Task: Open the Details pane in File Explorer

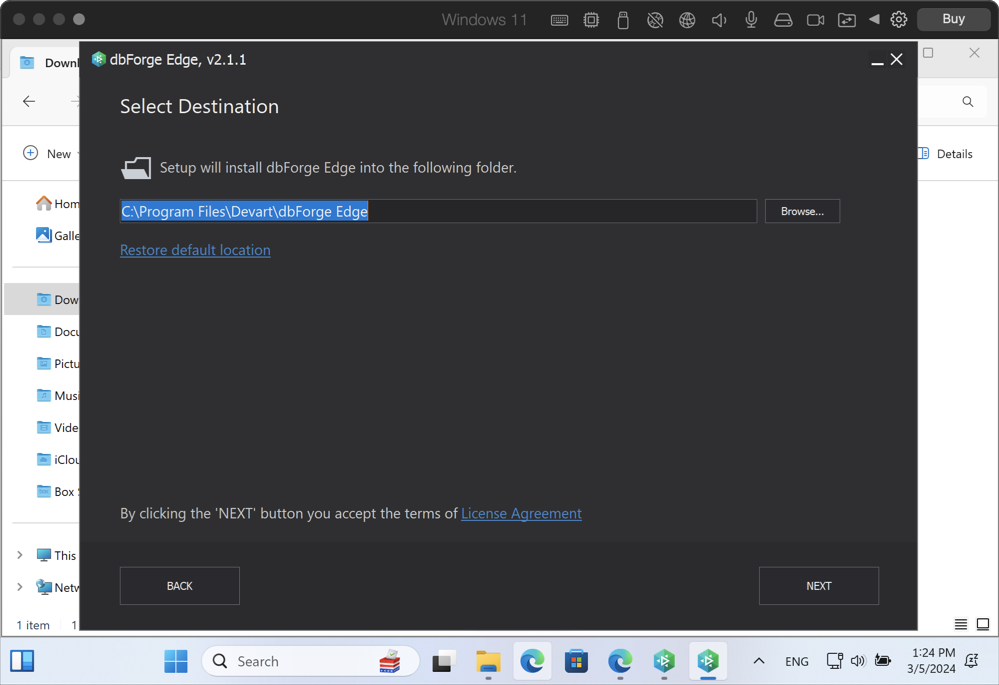Action: 945,154
